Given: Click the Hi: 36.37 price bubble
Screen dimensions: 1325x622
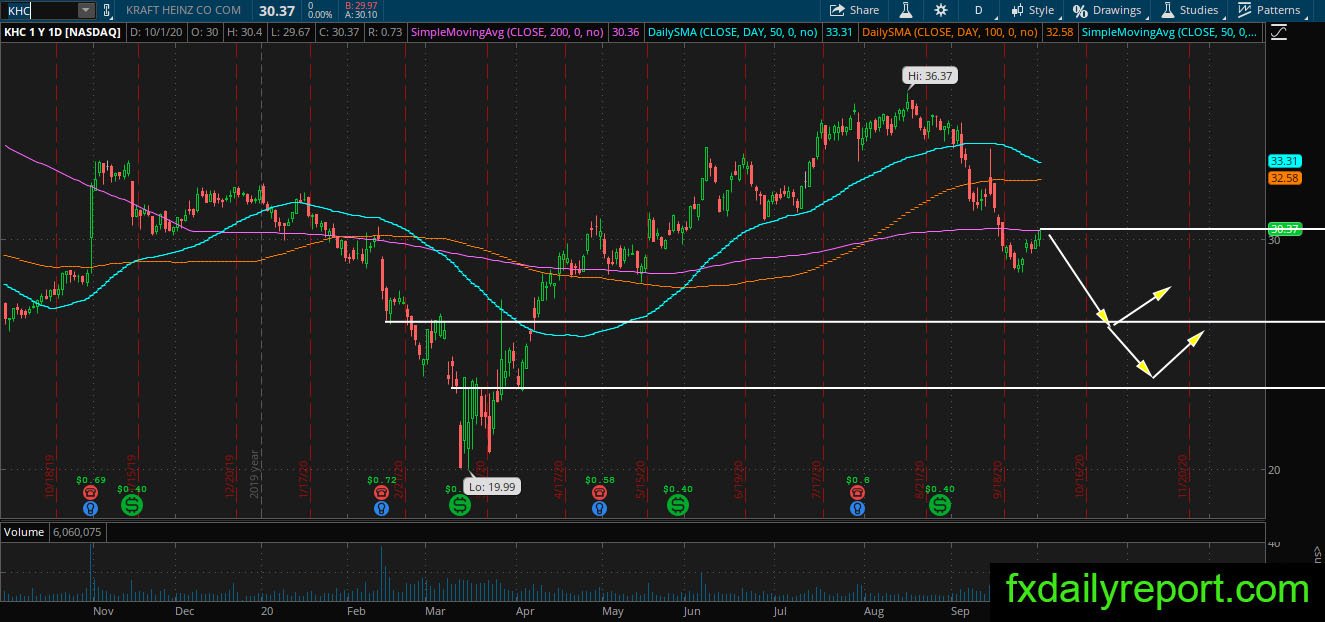Looking at the screenshot, I should (x=930, y=75).
